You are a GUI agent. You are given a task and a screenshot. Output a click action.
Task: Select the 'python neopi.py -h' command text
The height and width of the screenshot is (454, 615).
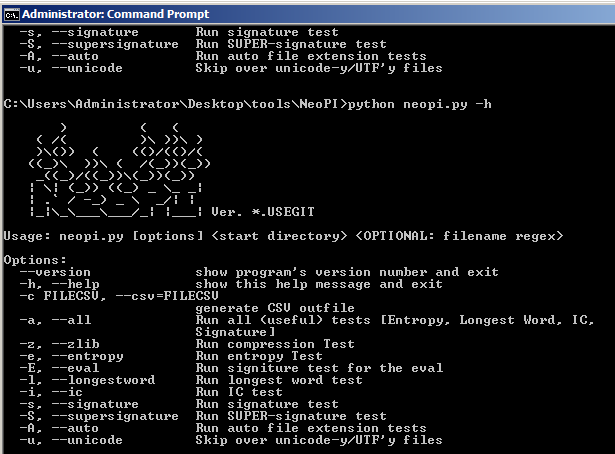pos(419,104)
